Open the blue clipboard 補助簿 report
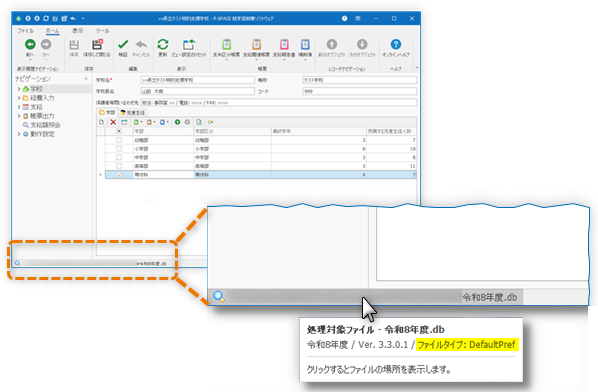This screenshot has width=598, height=392. tap(305, 44)
